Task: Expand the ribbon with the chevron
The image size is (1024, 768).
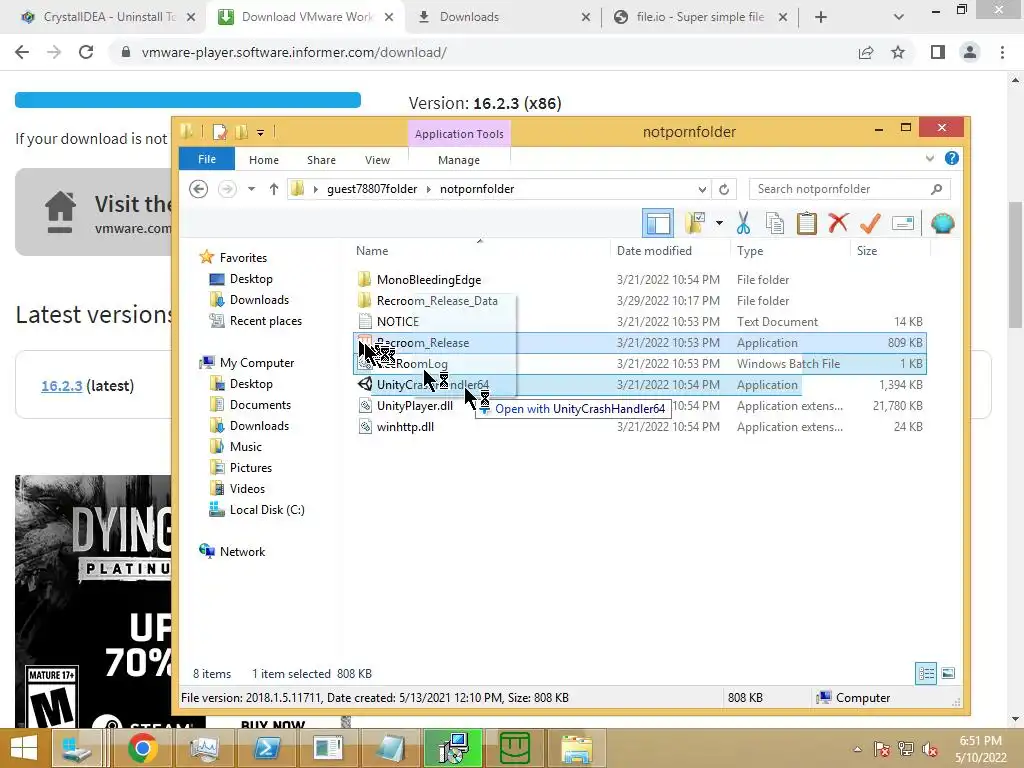Action: [x=930, y=158]
